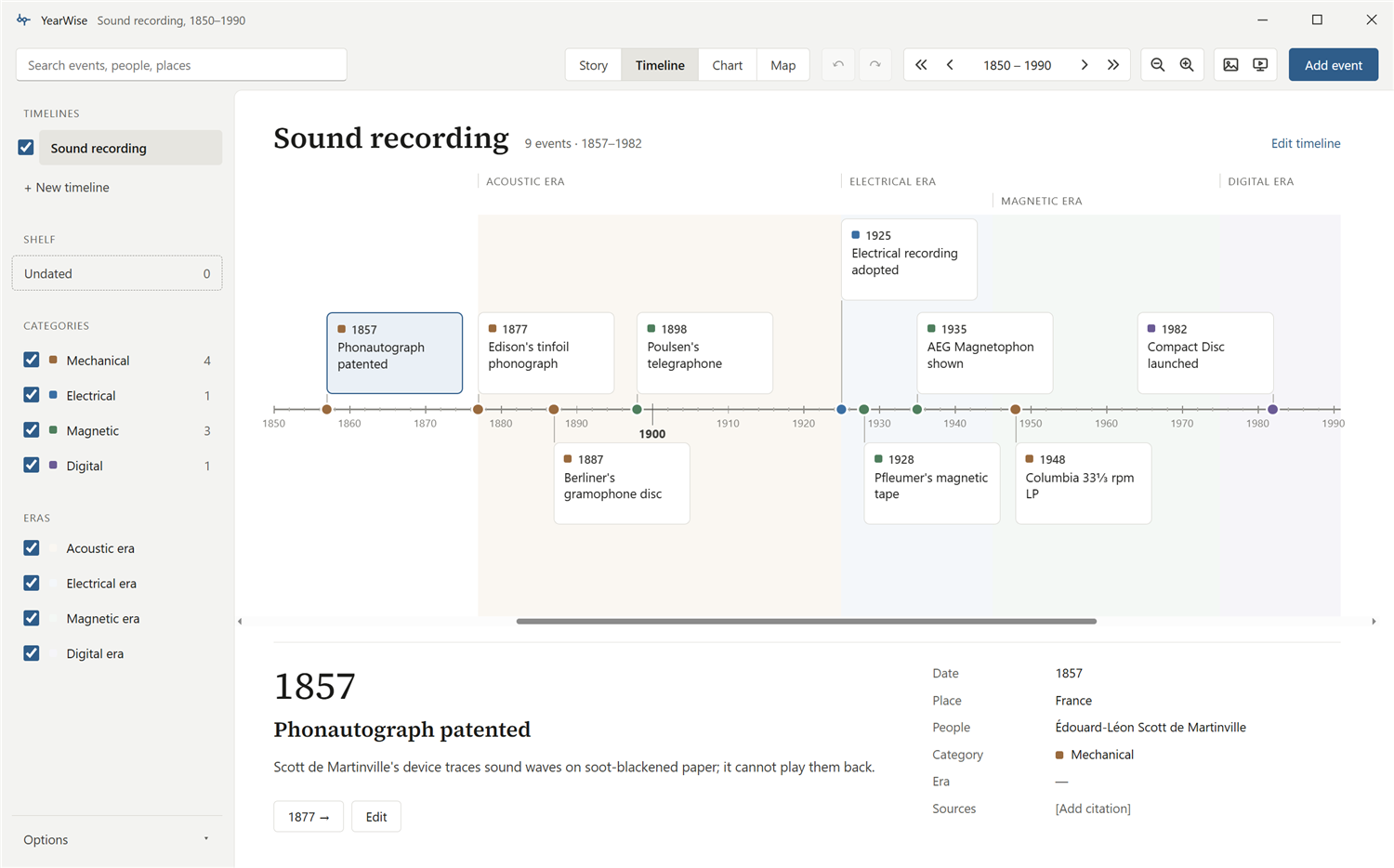Switch to the Story view
The height and width of the screenshot is (868, 1394).
click(x=593, y=65)
